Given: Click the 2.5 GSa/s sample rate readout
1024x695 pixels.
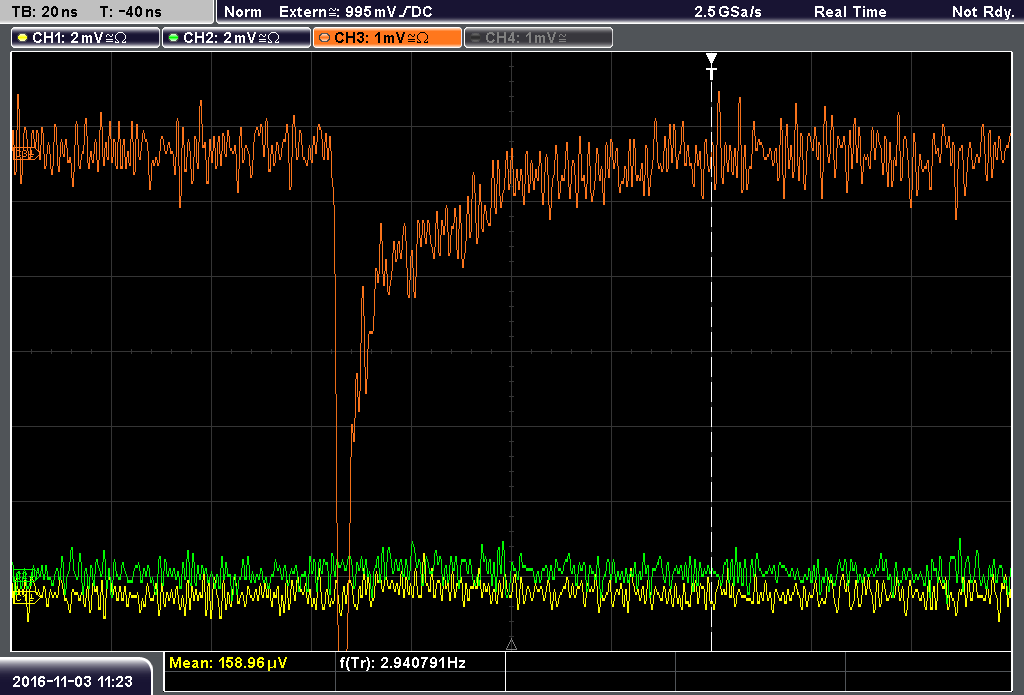Looking at the screenshot, I should tap(728, 12).
